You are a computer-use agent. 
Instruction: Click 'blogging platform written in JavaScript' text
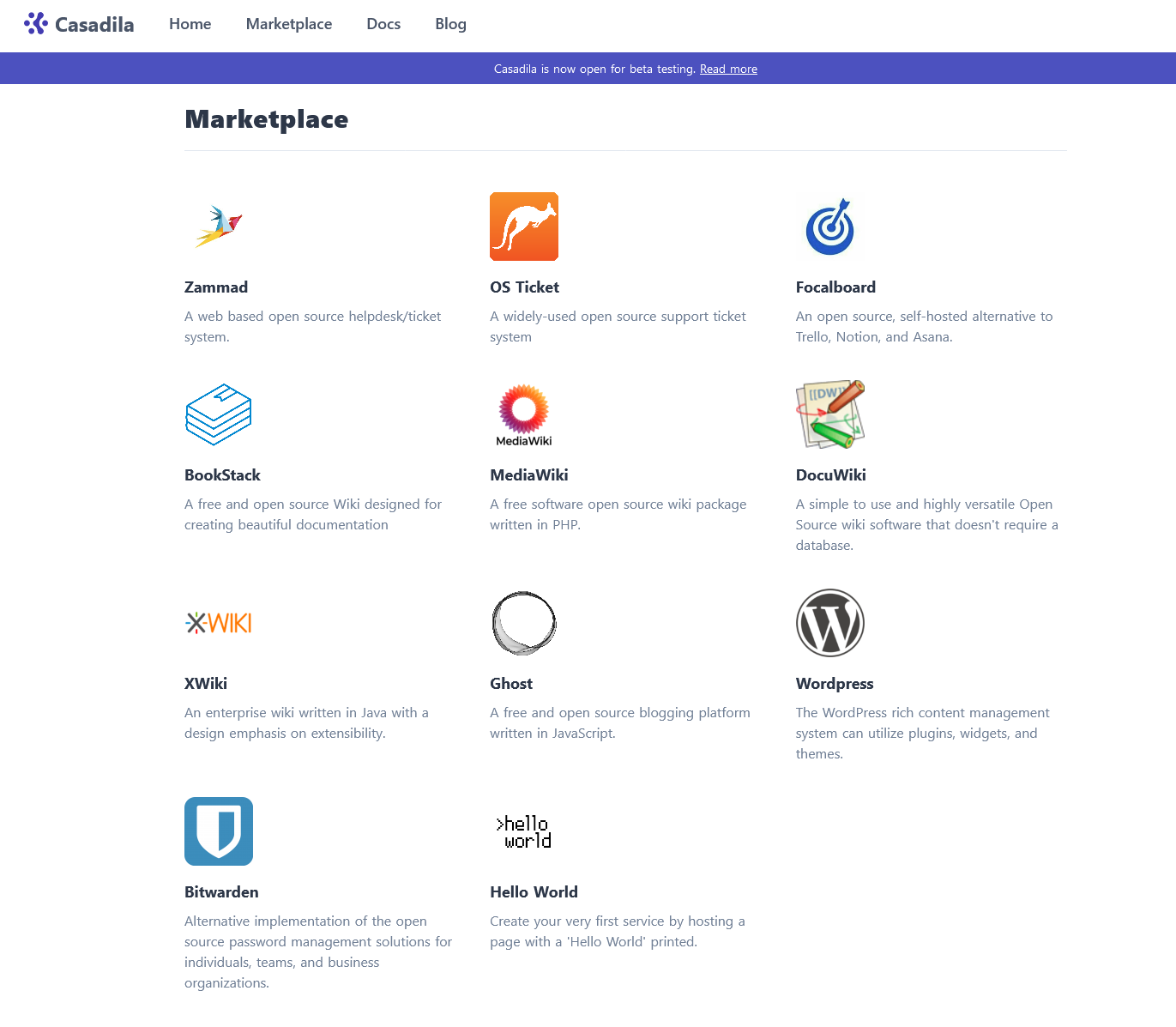click(620, 723)
